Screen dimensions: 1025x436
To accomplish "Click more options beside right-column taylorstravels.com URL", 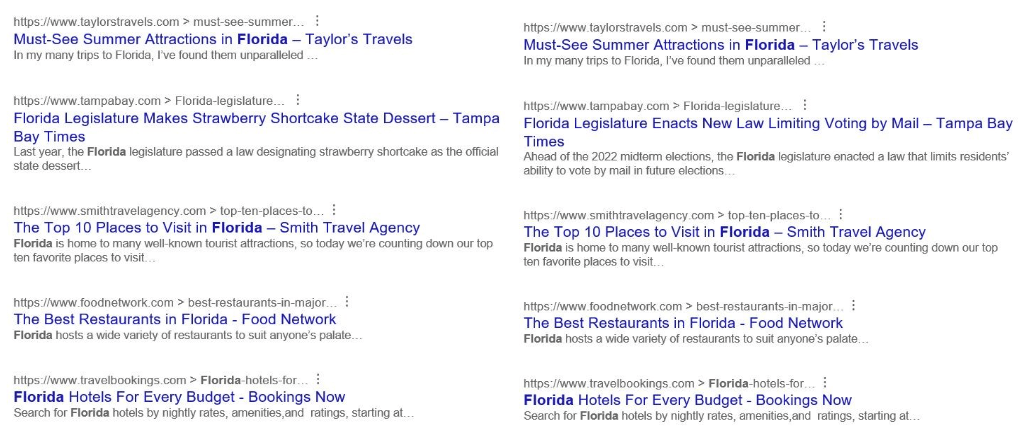I will tap(826, 27).
